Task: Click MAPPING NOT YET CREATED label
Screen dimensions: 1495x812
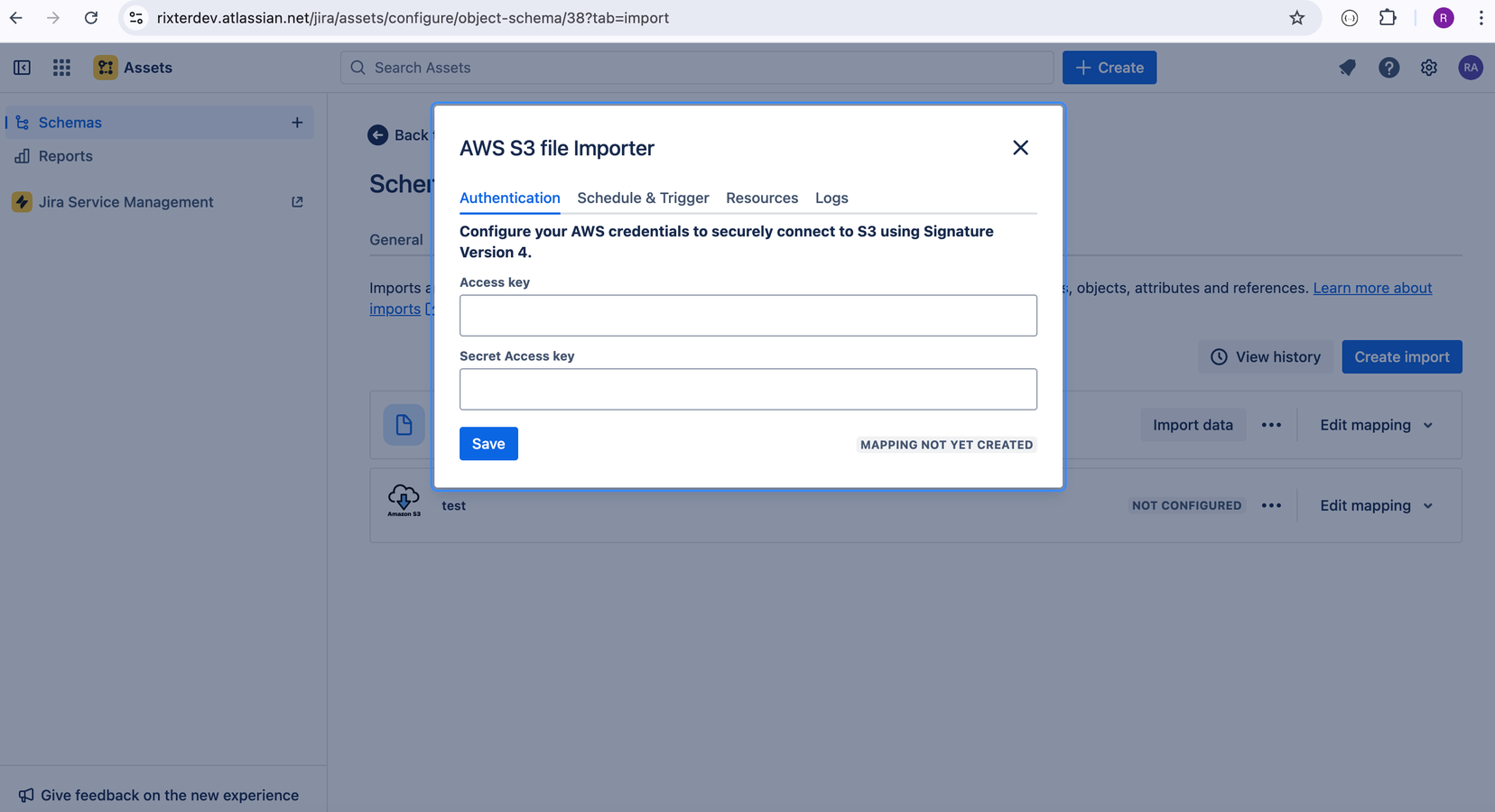Action: tap(946, 445)
